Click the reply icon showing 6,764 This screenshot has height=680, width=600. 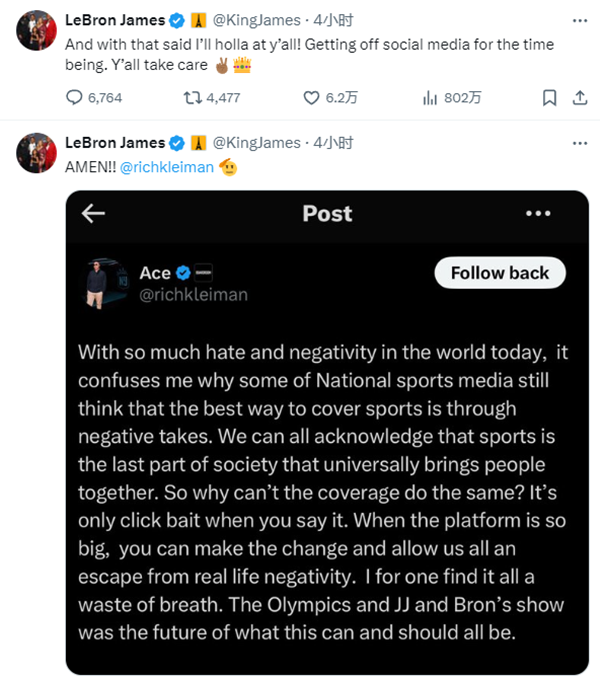click(x=74, y=98)
